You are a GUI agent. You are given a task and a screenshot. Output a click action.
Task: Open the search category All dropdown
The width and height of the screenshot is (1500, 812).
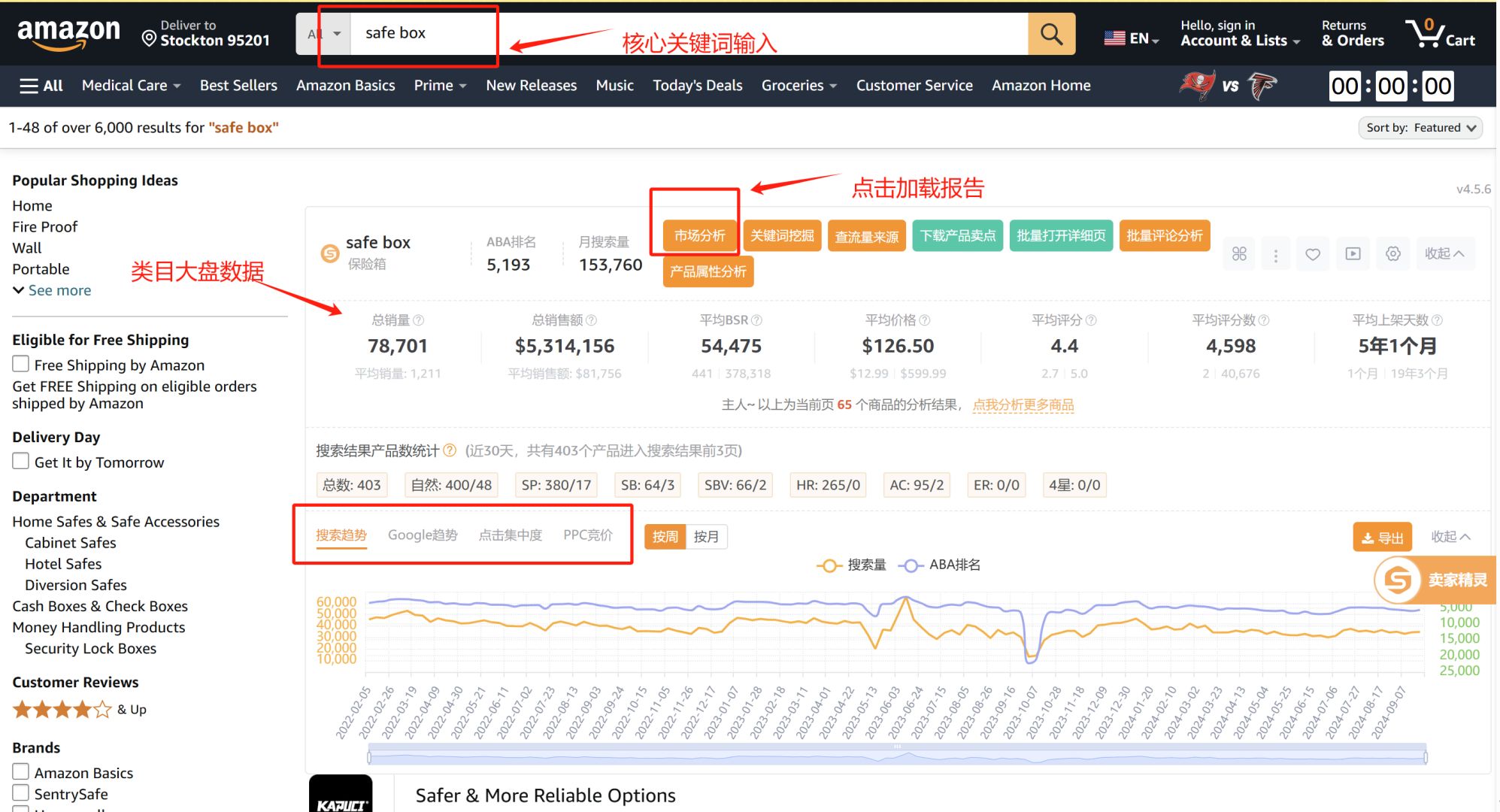[323, 34]
